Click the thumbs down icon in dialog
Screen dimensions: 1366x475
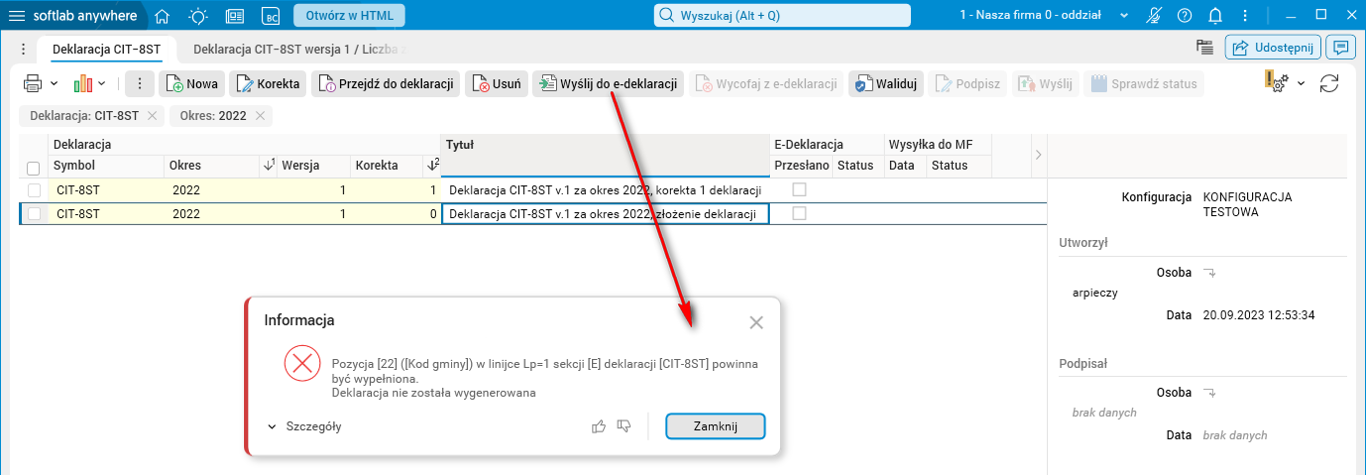(625, 427)
